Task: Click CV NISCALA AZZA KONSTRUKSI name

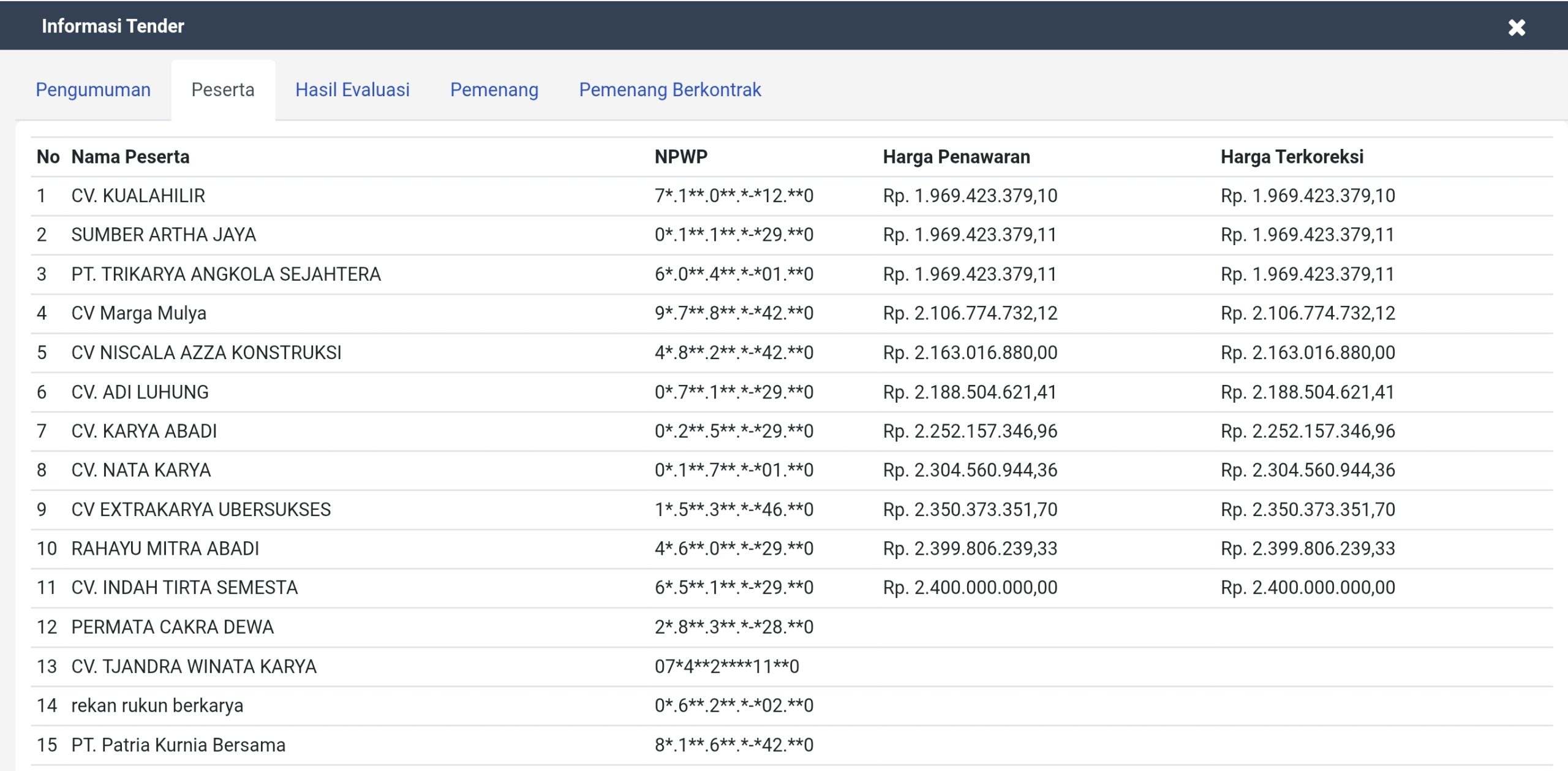Action: coord(206,352)
